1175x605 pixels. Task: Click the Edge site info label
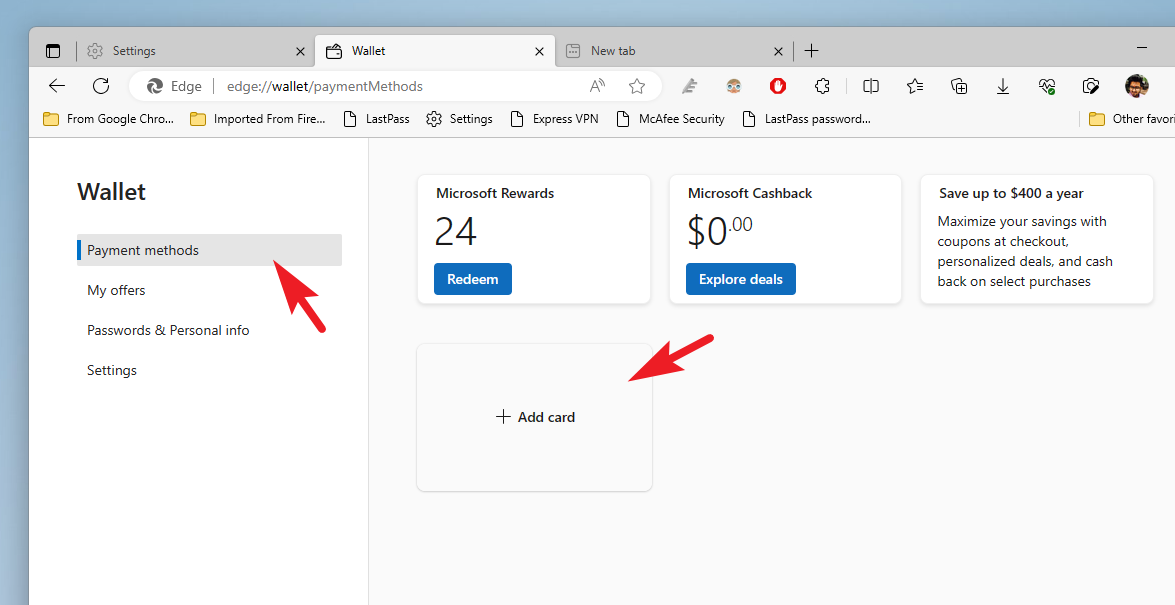[175, 86]
